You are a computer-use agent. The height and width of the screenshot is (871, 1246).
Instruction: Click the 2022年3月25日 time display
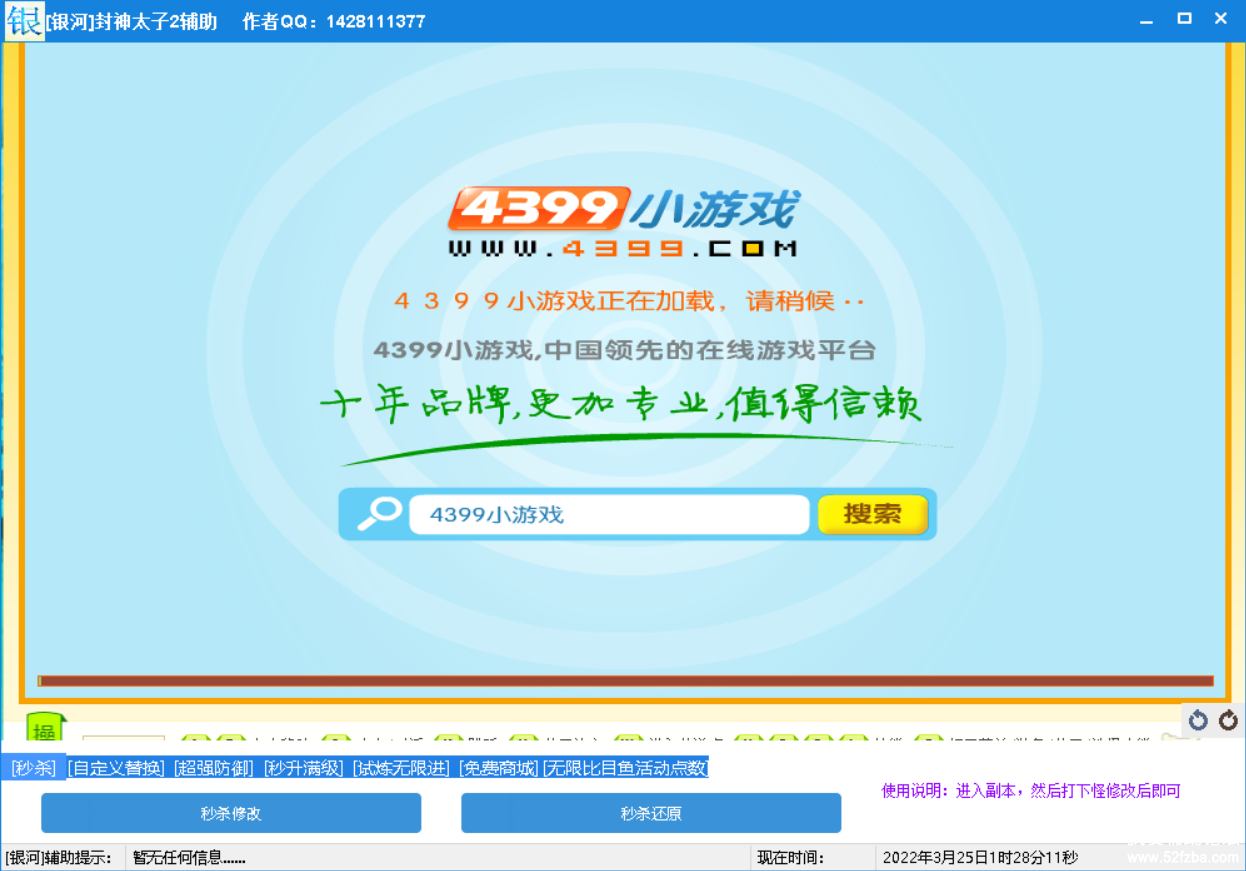980,857
